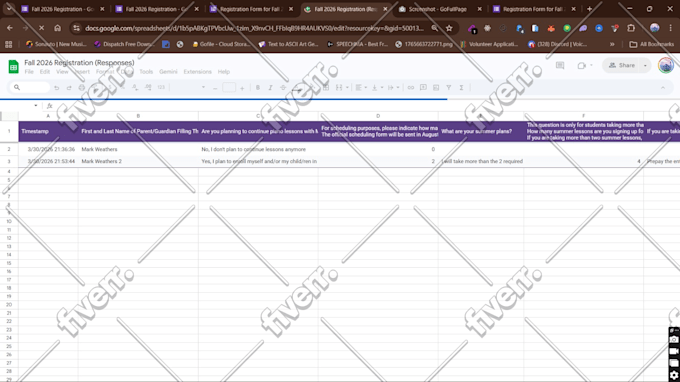The height and width of the screenshot is (382, 680).
Task: Open the View menu
Action: pyautogui.click(x=62, y=72)
